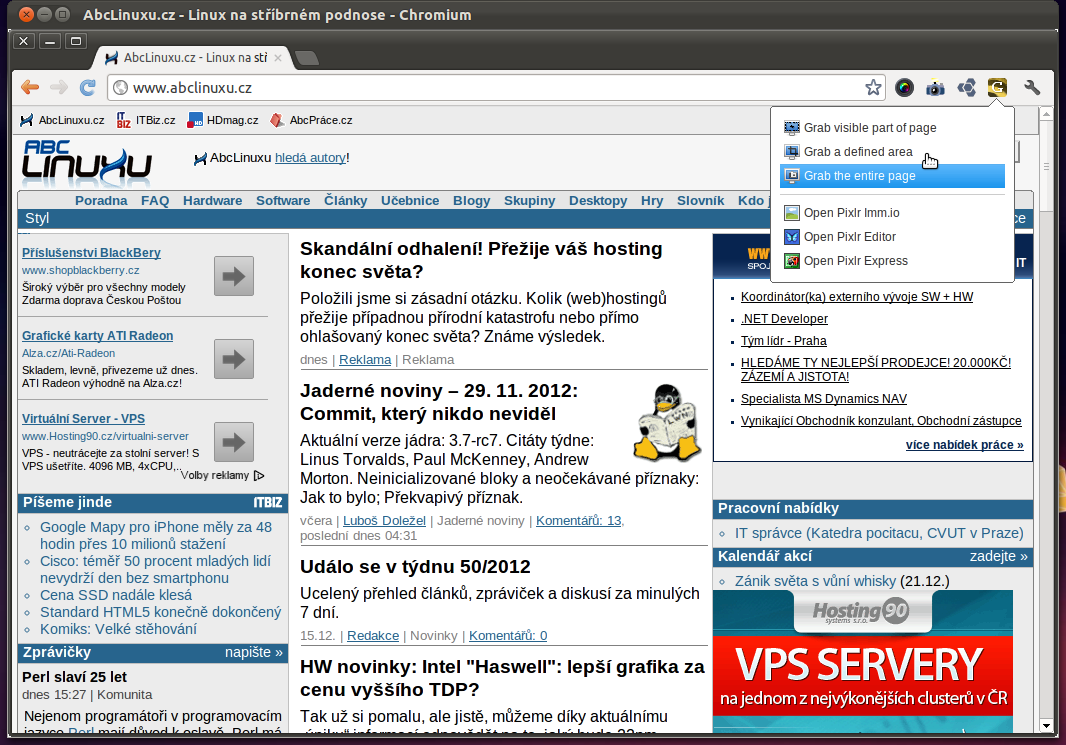Viewport: 1066px width, 745px height.
Task: Go to the Hardware section
Action: coord(212,201)
